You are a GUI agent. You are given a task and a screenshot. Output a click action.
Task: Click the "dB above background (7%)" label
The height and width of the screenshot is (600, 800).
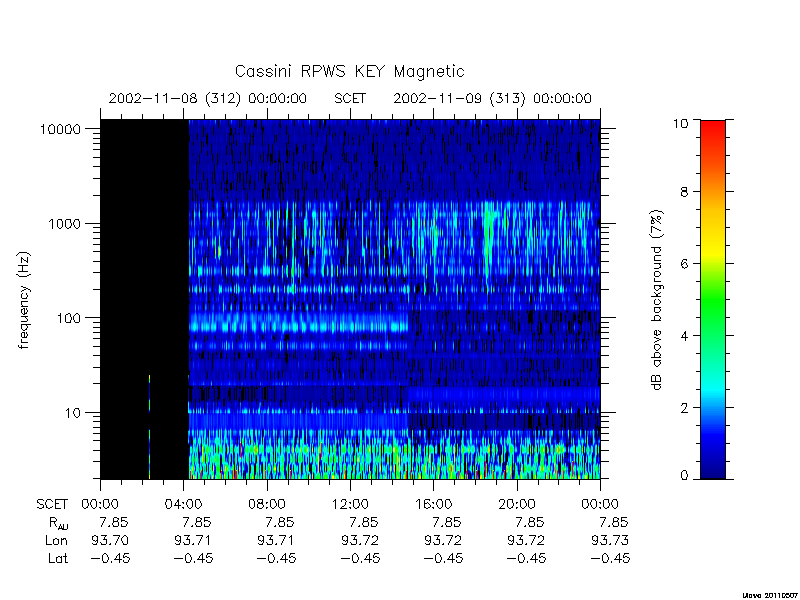(658, 300)
